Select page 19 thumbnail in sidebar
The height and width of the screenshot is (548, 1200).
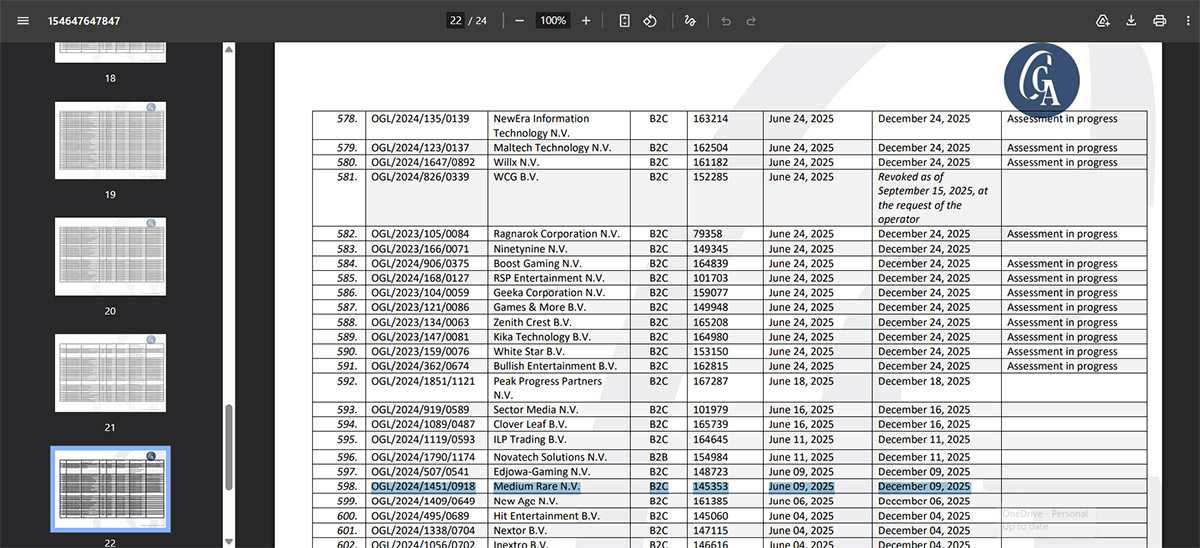[110, 141]
